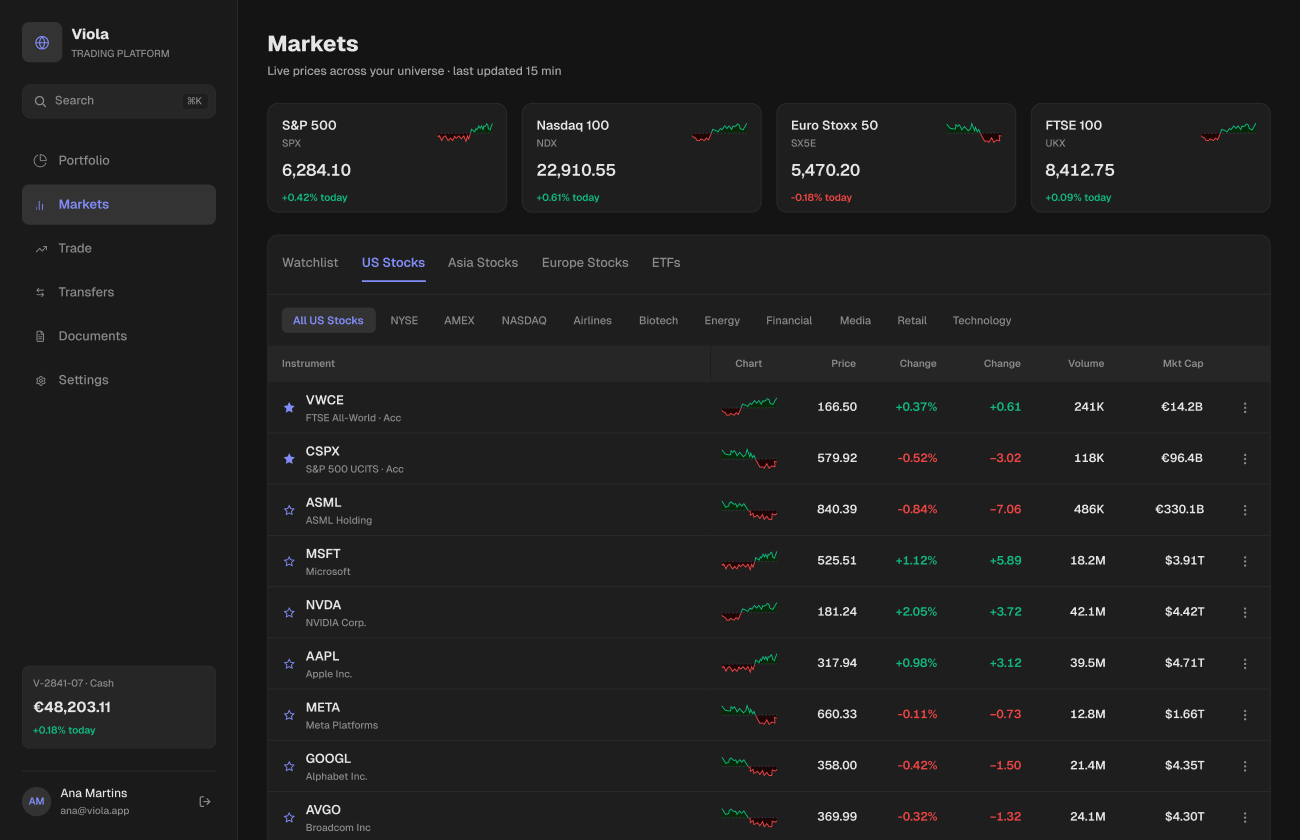Open the more options menu for GOOGL
1300x840 pixels.
click(1245, 767)
